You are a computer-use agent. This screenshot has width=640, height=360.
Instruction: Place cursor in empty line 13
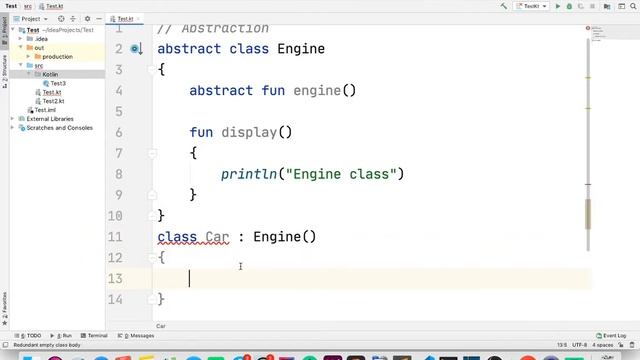tap(371, 279)
